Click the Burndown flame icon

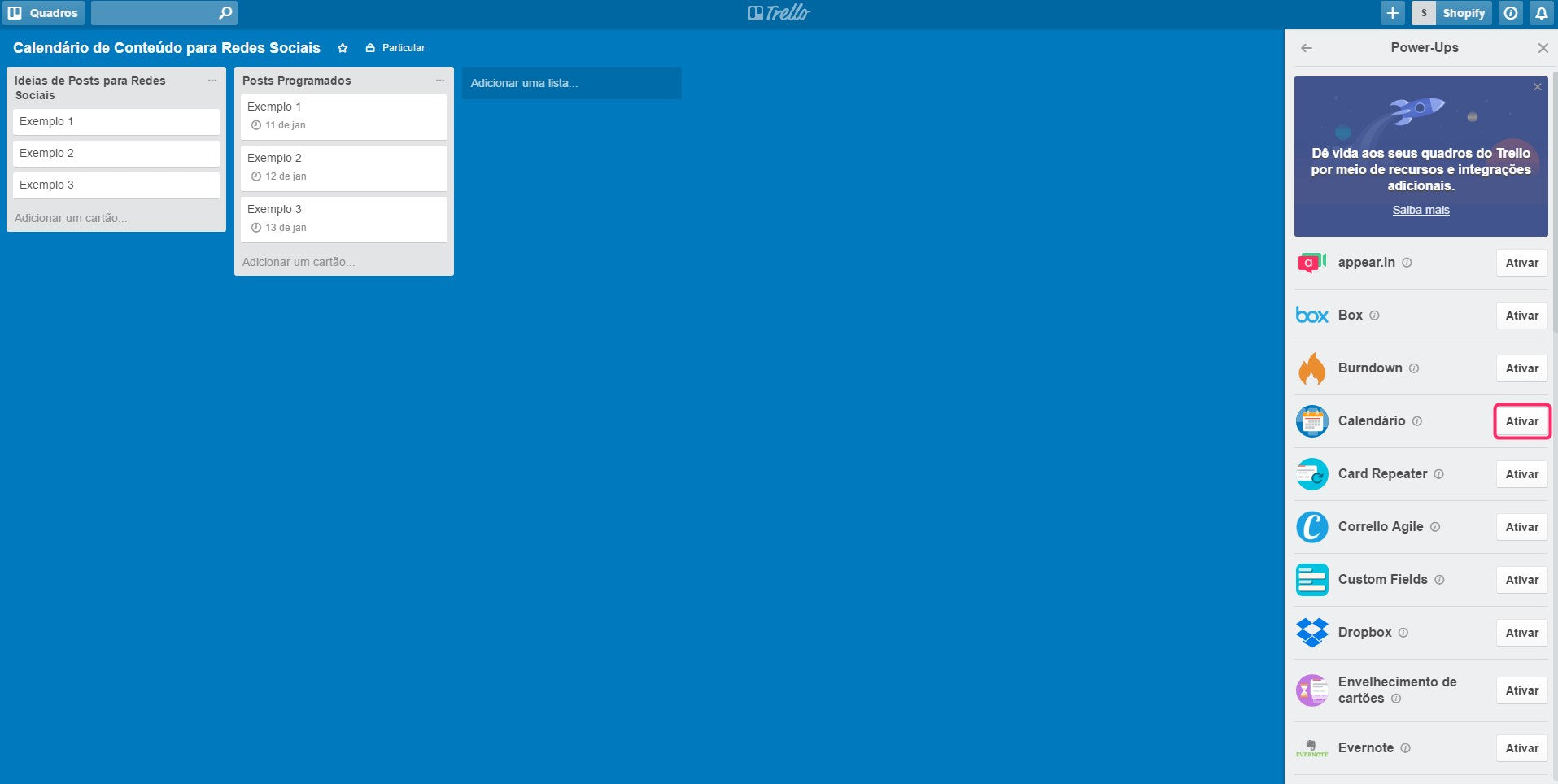1311,368
